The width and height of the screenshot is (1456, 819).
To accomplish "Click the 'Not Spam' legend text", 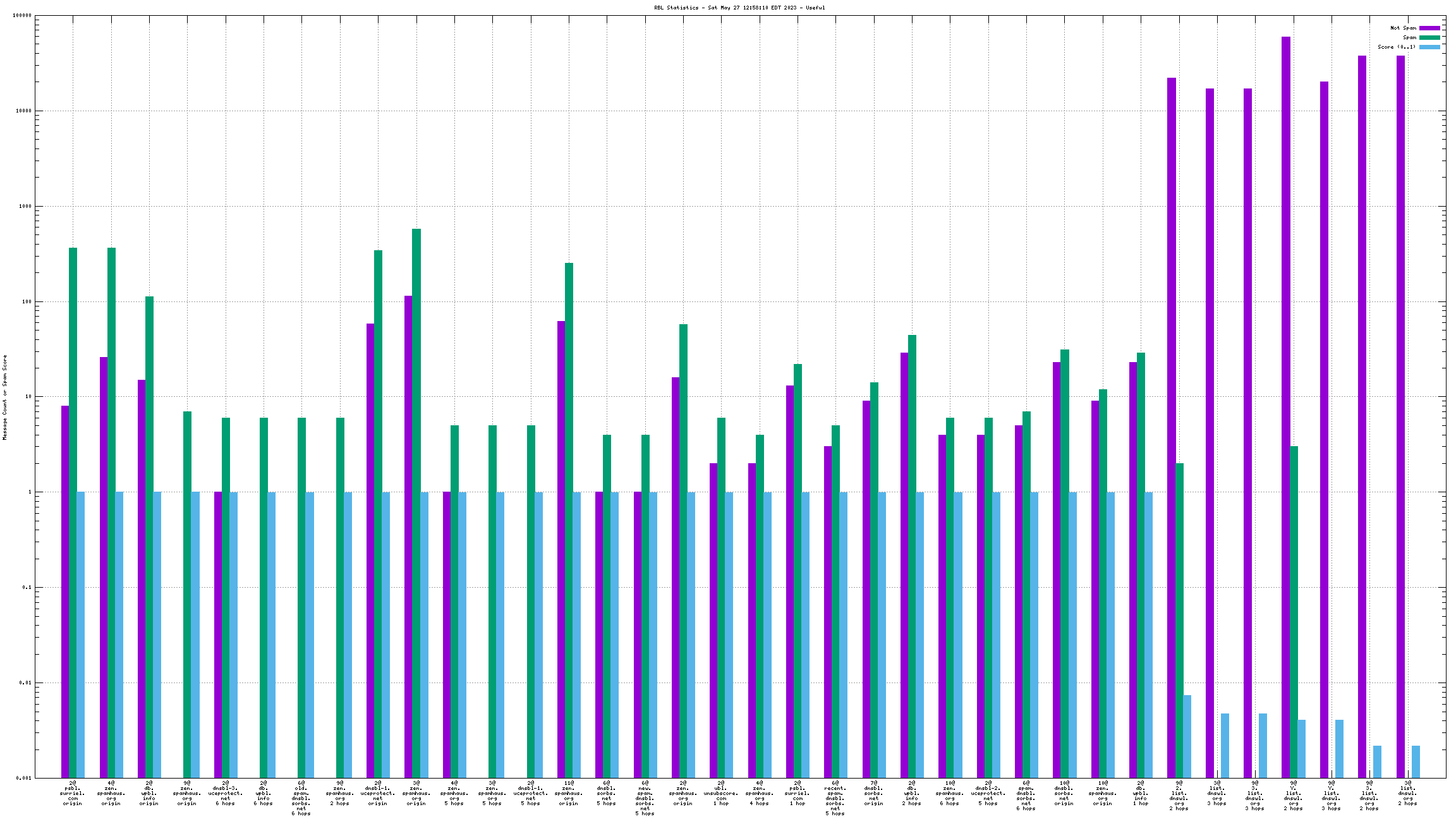I will 1403,28.
